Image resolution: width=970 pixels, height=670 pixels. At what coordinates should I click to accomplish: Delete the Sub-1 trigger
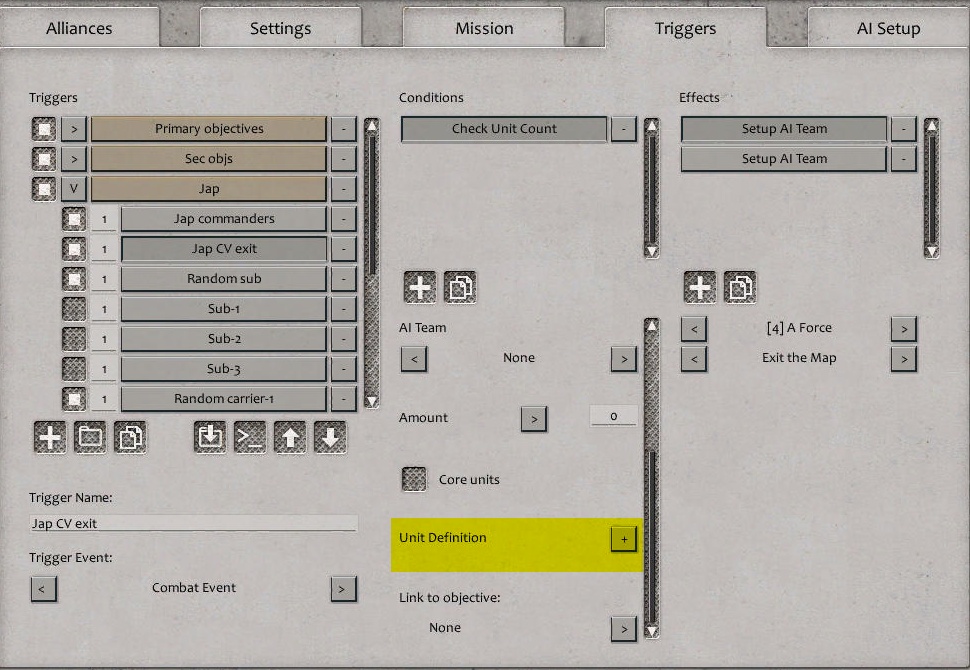(343, 309)
